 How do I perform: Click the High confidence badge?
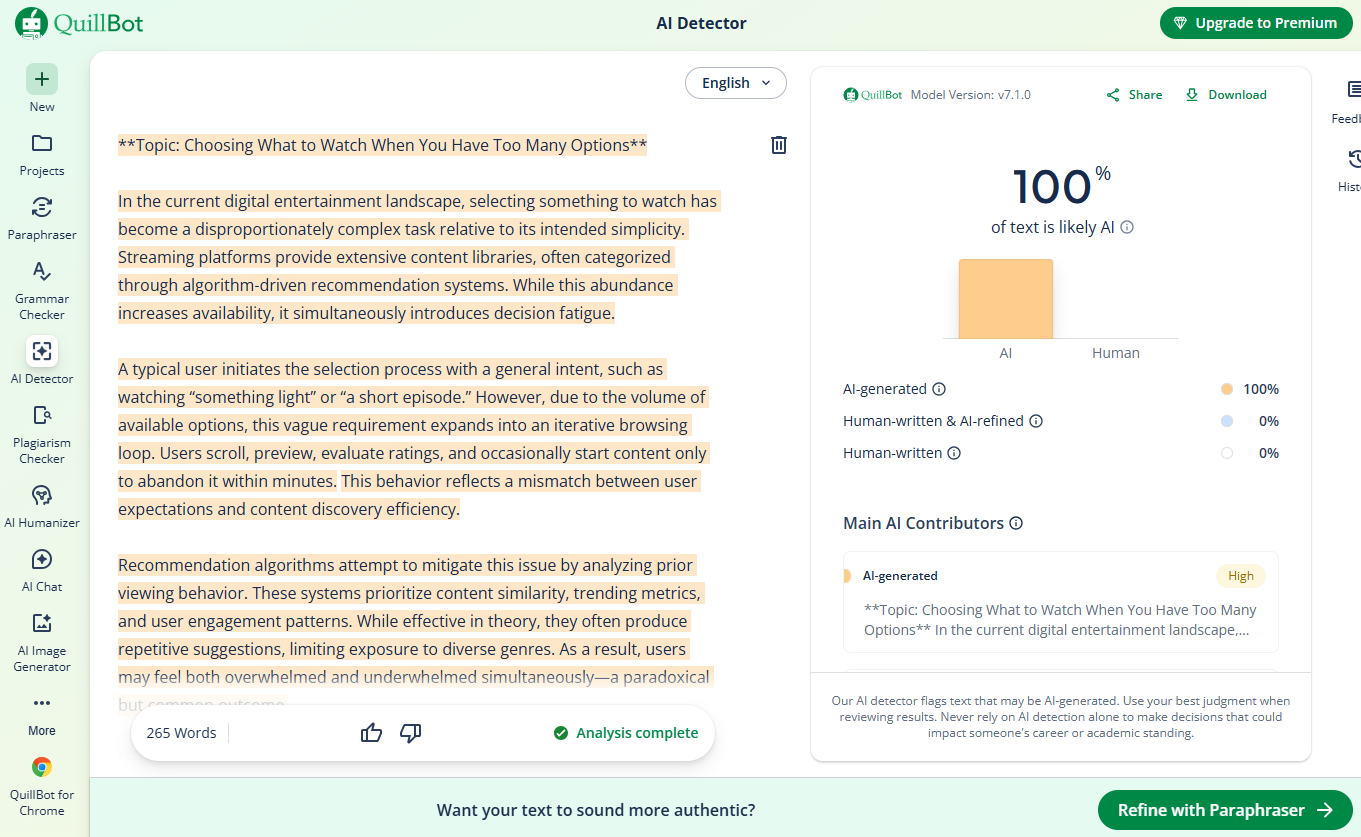[1241, 576]
